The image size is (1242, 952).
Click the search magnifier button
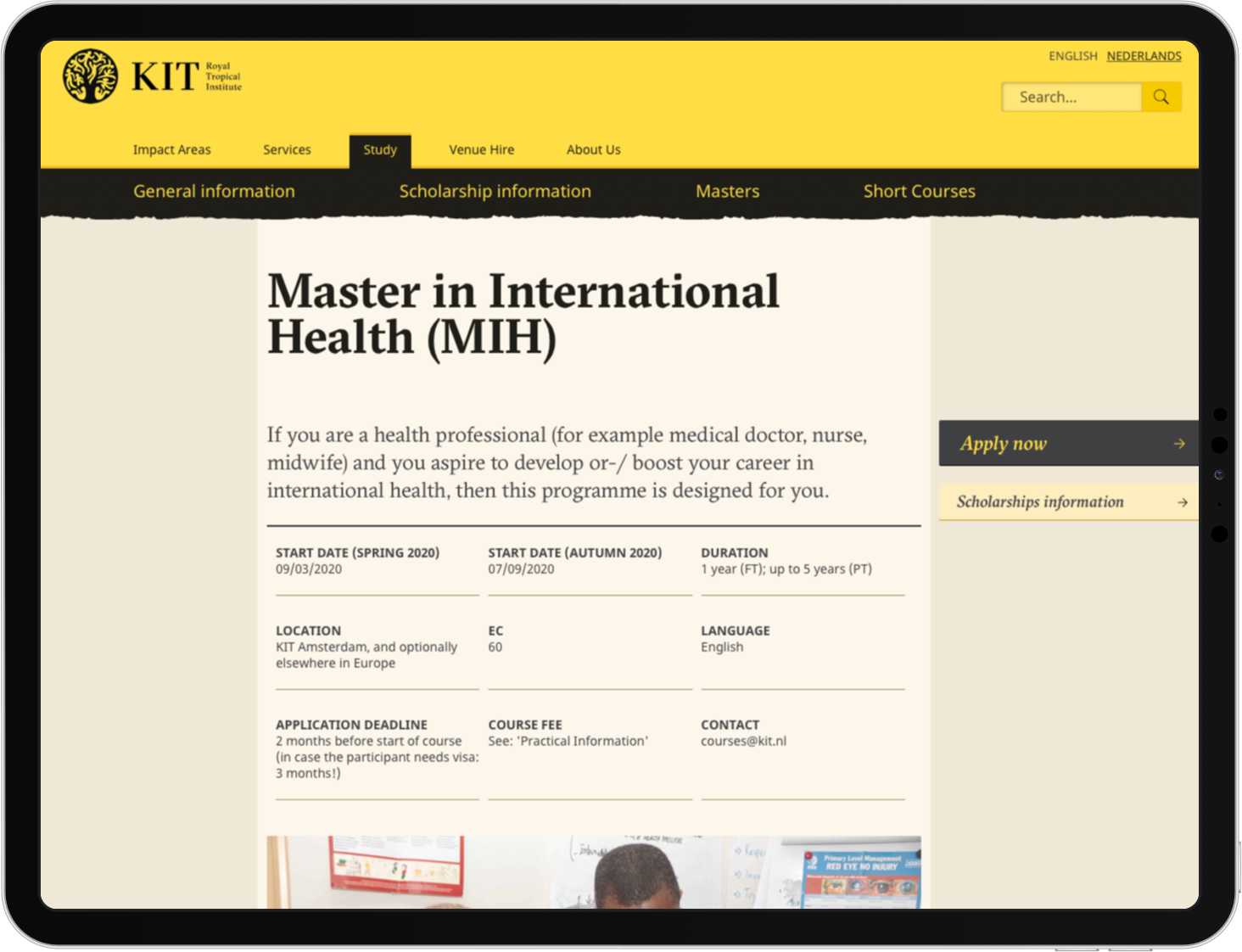coord(1161,97)
